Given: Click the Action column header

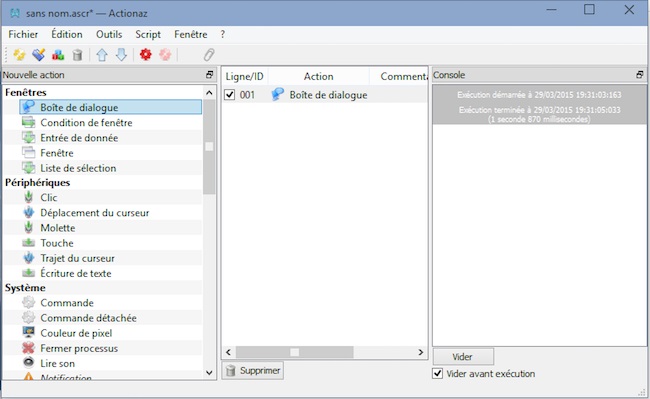Looking at the screenshot, I should coord(318,76).
